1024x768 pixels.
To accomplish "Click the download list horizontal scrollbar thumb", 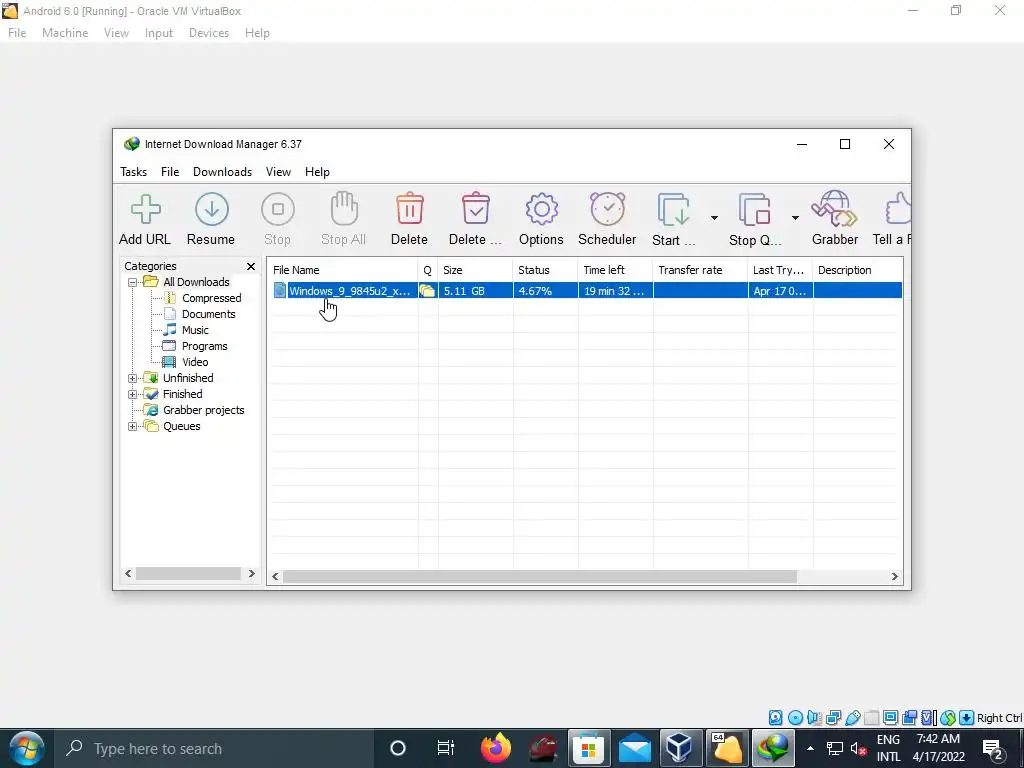I will [x=539, y=576].
